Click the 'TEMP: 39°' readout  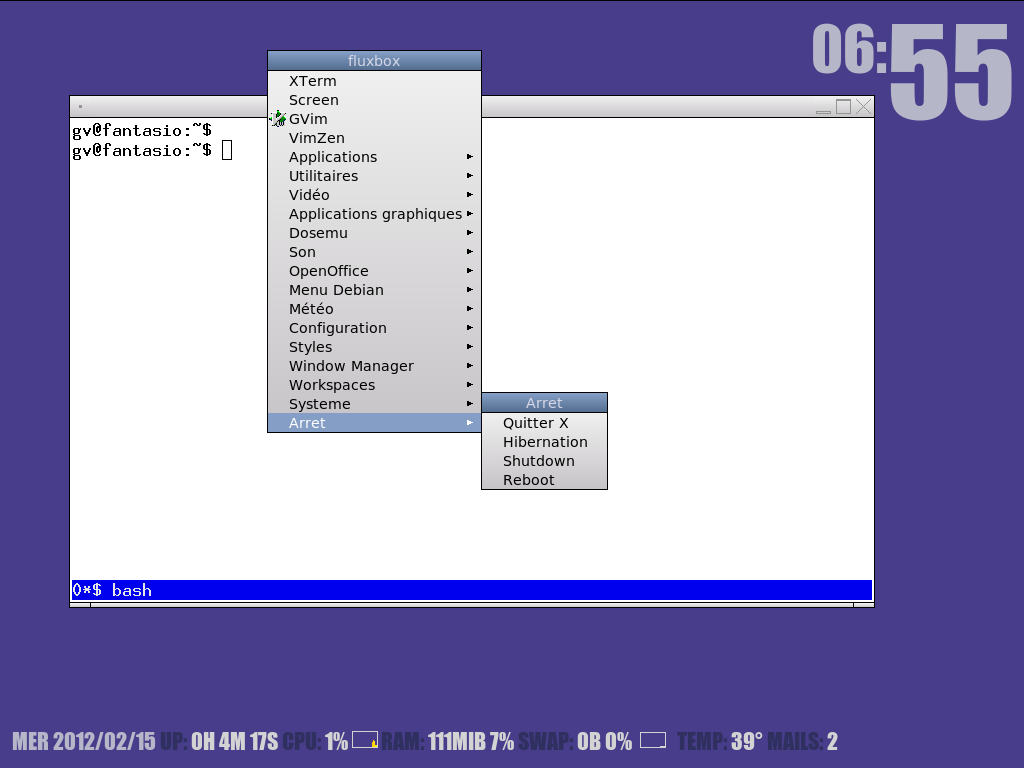point(719,741)
